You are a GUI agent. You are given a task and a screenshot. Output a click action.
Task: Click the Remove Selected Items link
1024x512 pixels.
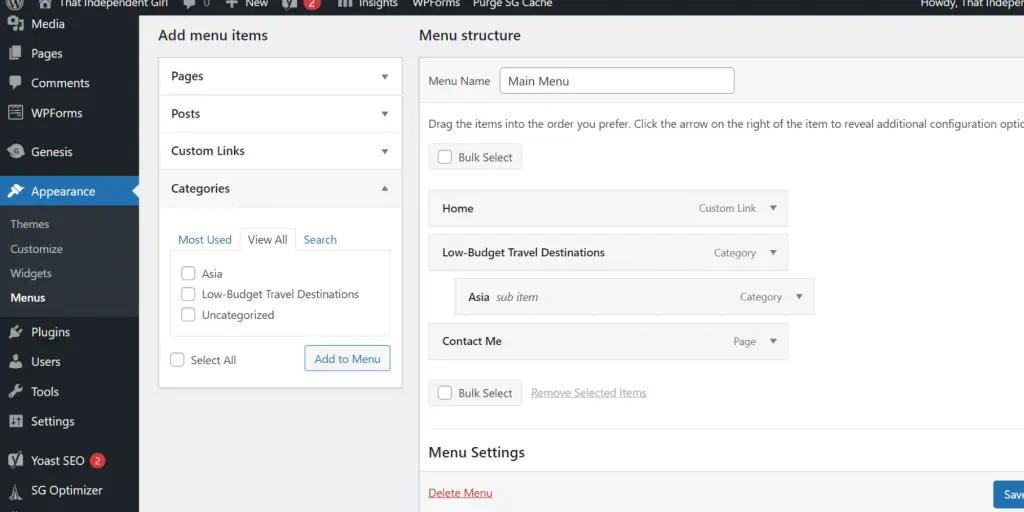588,392
